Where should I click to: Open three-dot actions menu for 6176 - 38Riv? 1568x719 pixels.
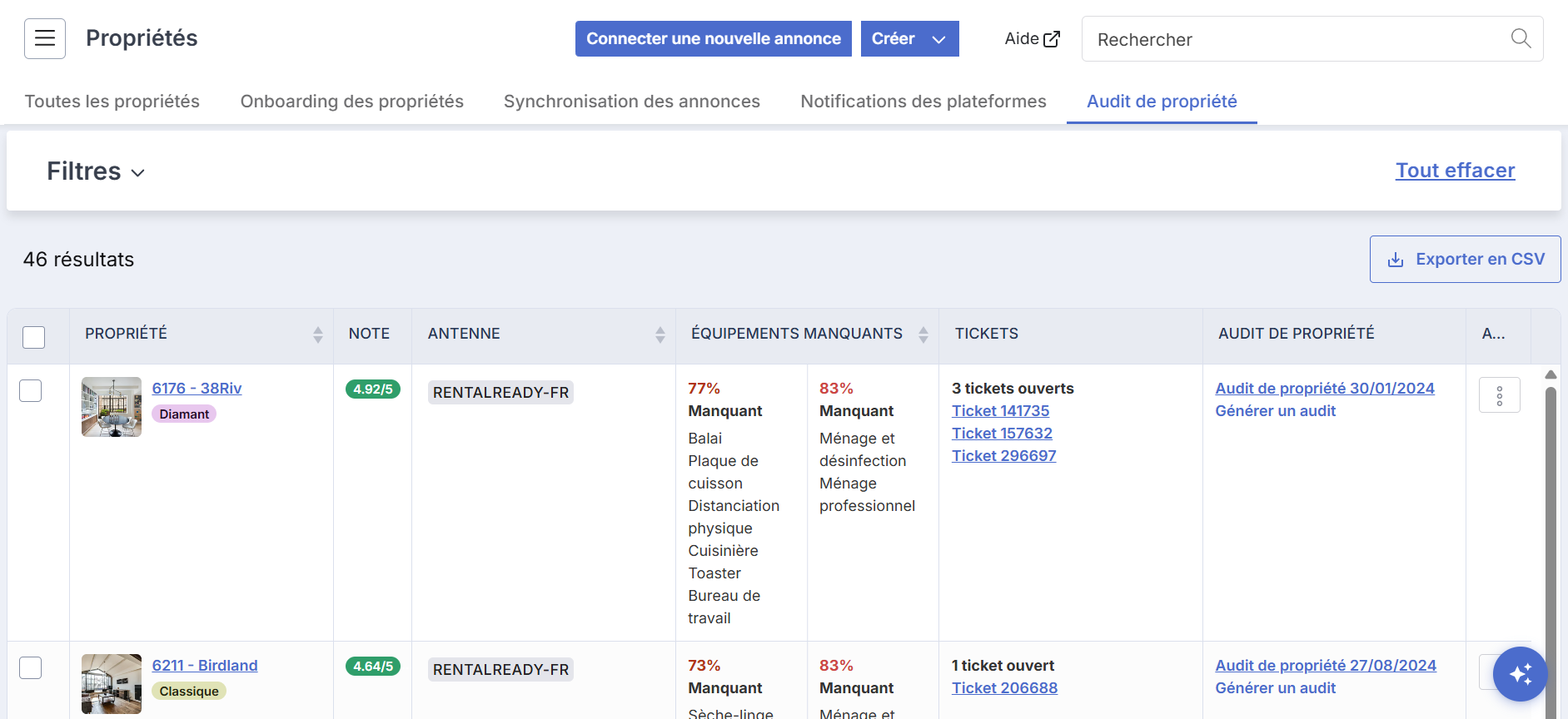pyautogui.click(x=1499, y=395)
